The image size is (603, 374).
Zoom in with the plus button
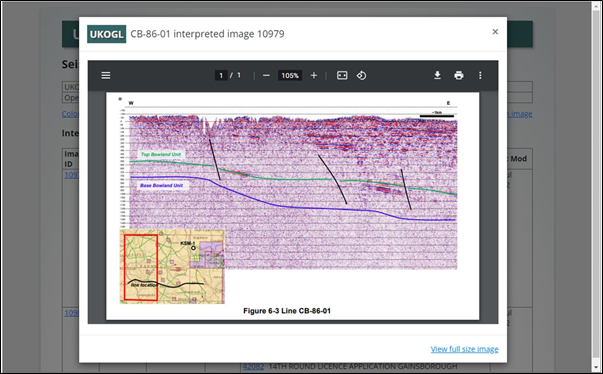[x=314, y=75]
